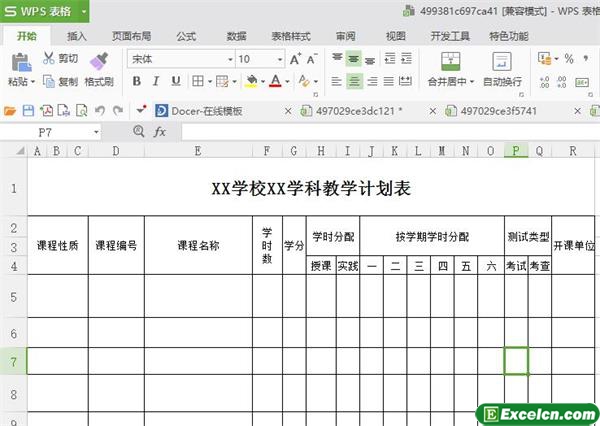Open the font color dropdown arrow
The width and height of the screenshot is (600, 426).
[287, 82]
